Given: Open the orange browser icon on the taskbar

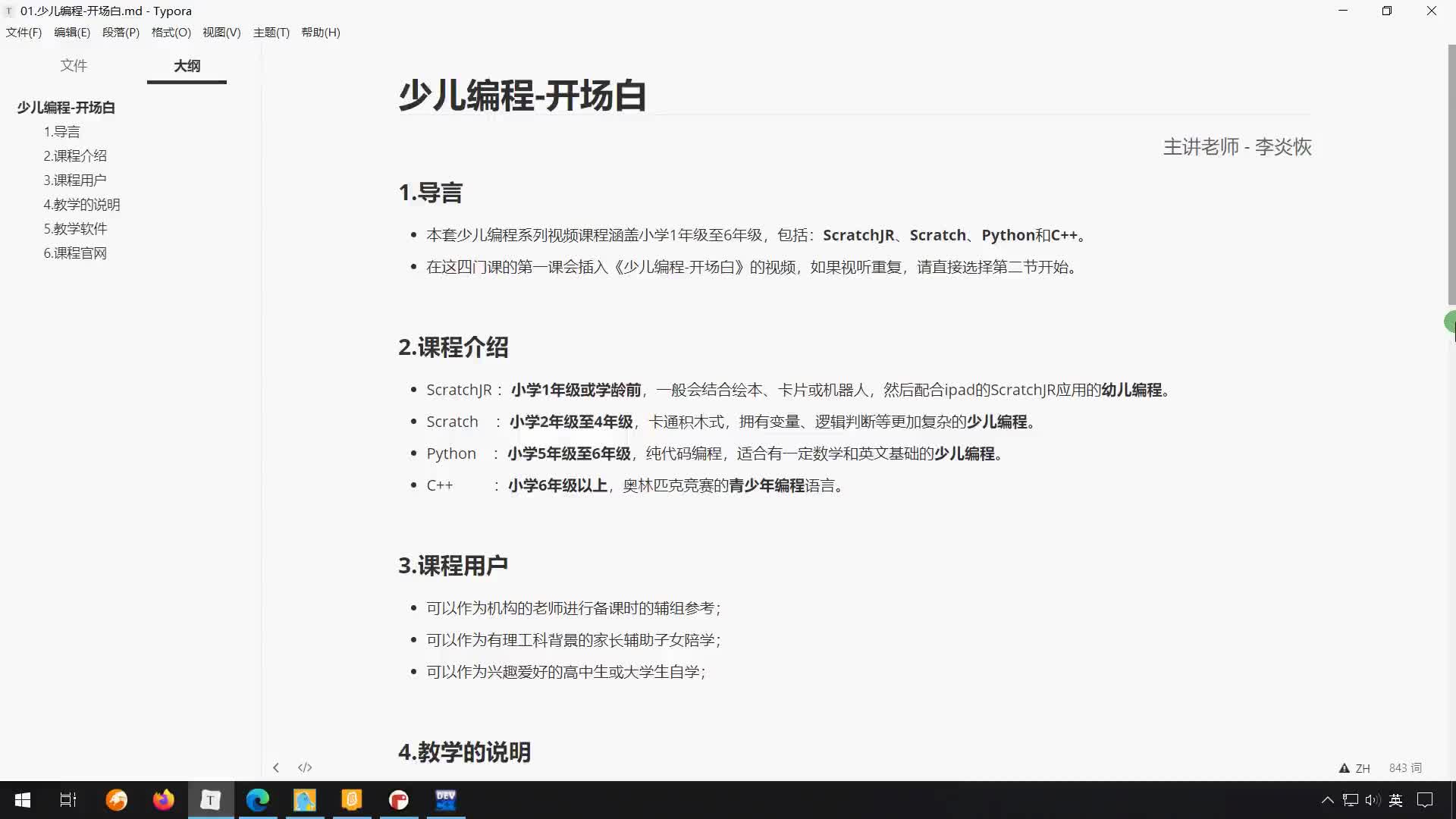Looking at the screenshot, I should pyautogui.click(x=116, y=800).
